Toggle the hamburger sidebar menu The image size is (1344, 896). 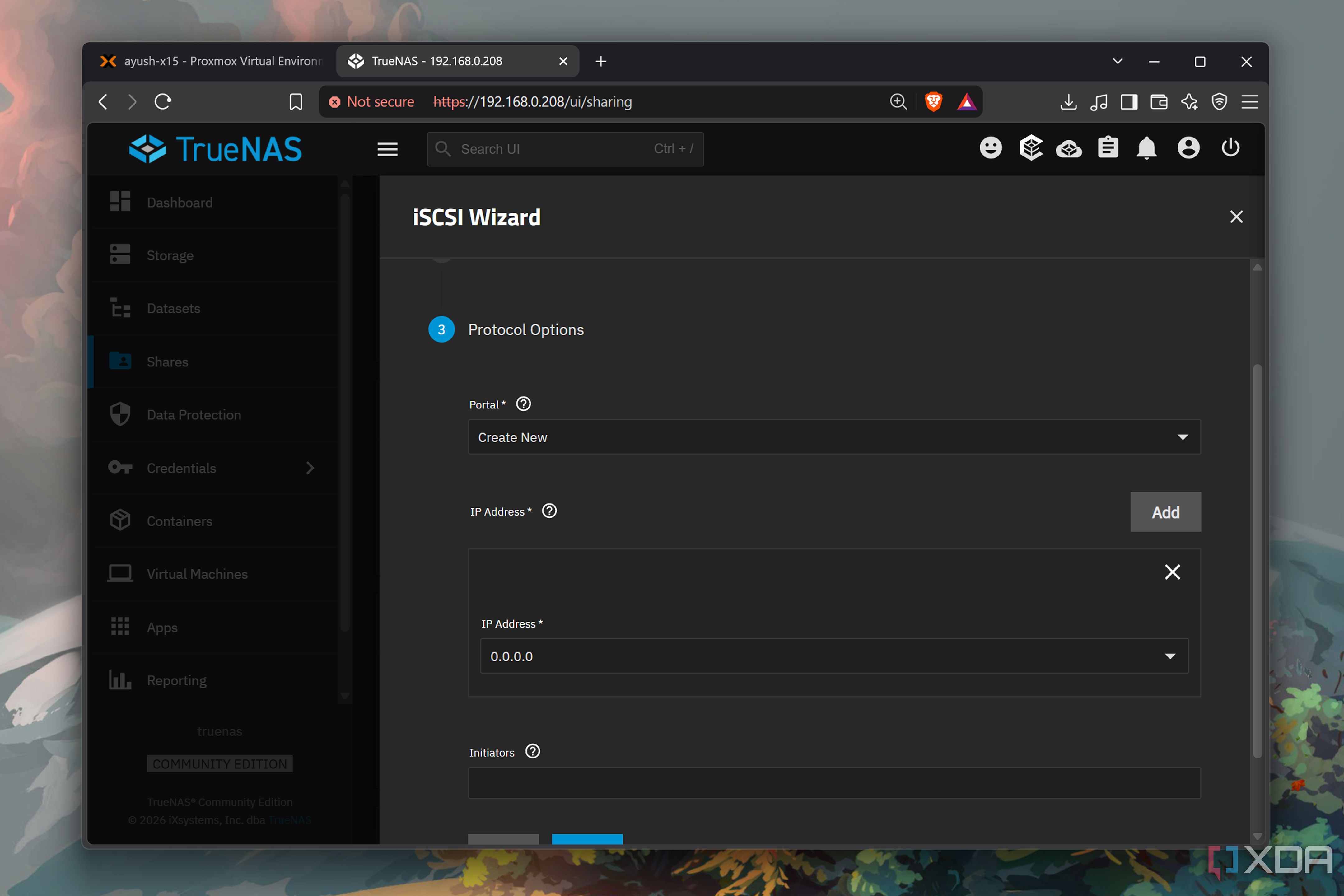pos(387,149)
